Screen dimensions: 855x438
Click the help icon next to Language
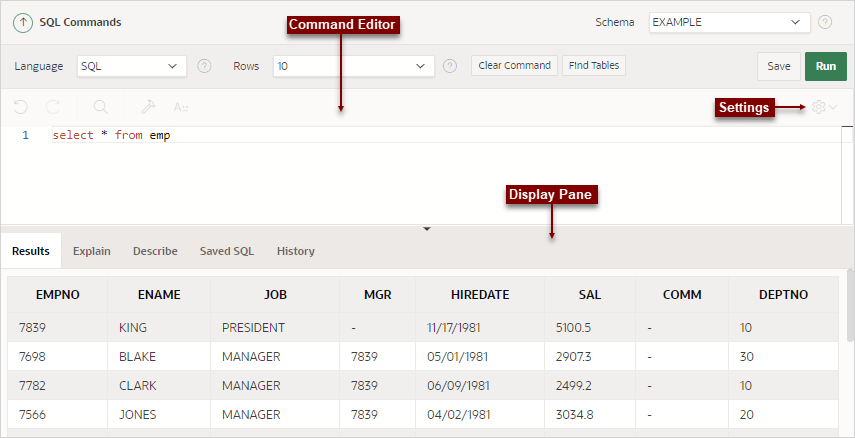pyautogui.click(x=204, y=66)
